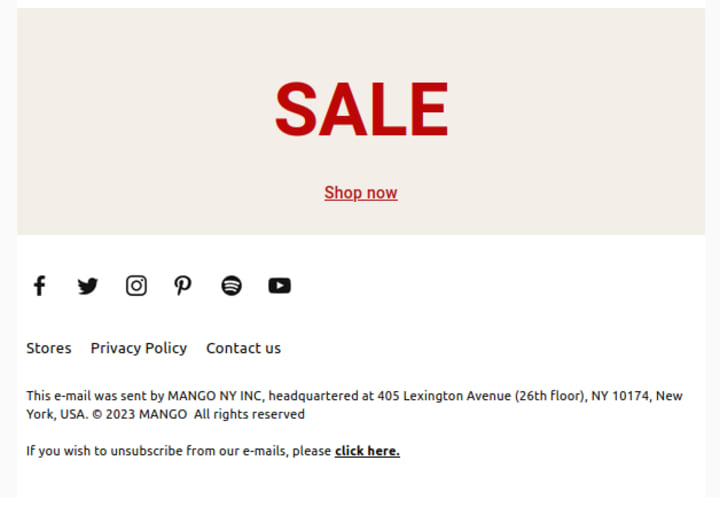This screenshot has width=720, height=515.
Task: Click the 405 Lexington Avenue address text
Action: (x=444, y=396)
